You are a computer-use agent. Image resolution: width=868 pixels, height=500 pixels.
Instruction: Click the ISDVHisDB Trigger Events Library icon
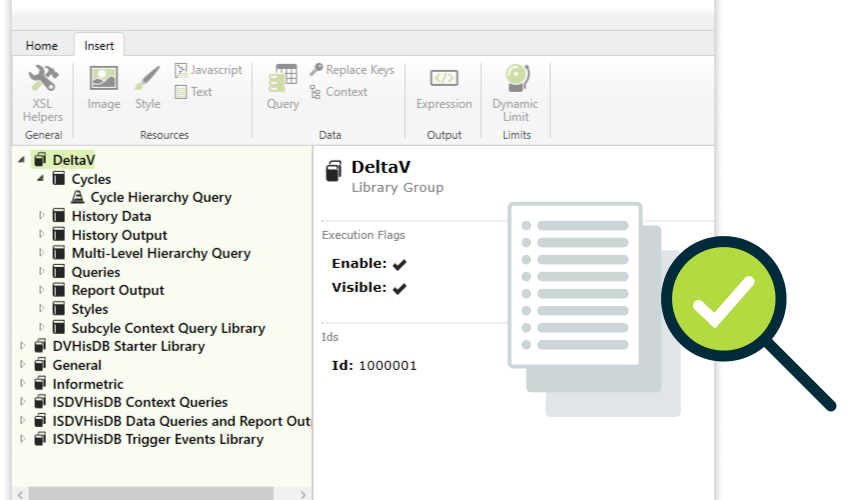(40, 439)
